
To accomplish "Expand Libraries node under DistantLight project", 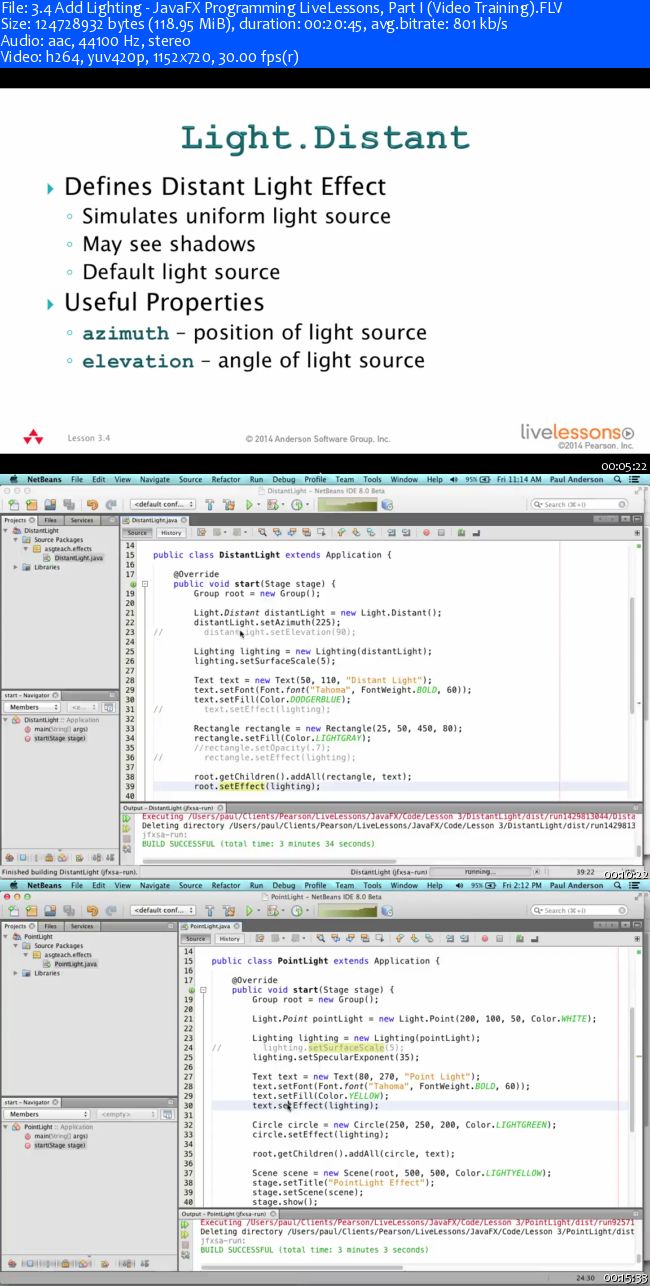I will pyautogui.click(x=17, y=567).
